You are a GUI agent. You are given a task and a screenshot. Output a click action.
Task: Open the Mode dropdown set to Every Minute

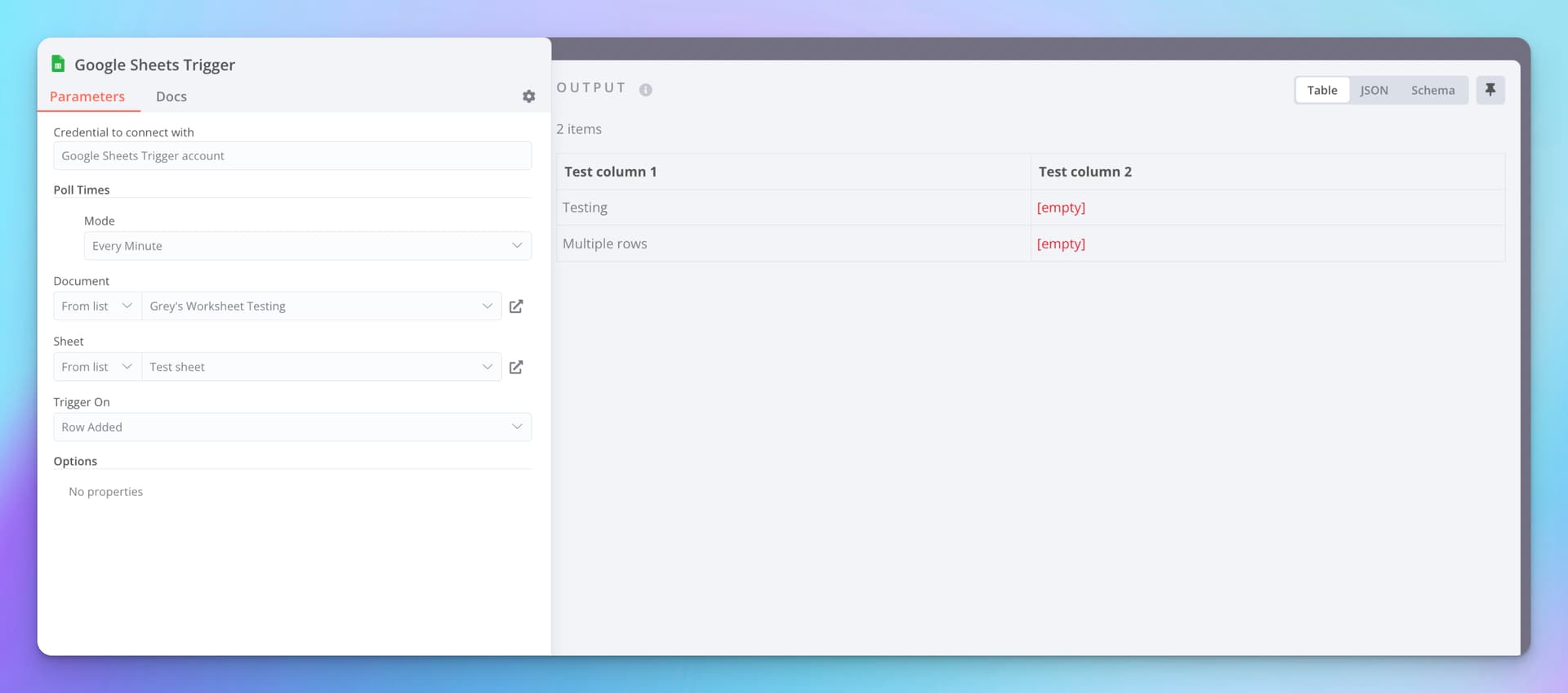coord(308,246)
